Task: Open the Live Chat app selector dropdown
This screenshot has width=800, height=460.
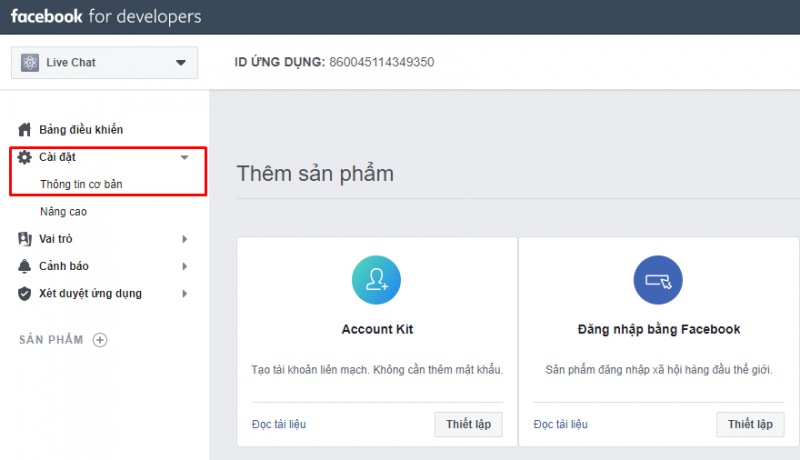Action: coord(180,63)
